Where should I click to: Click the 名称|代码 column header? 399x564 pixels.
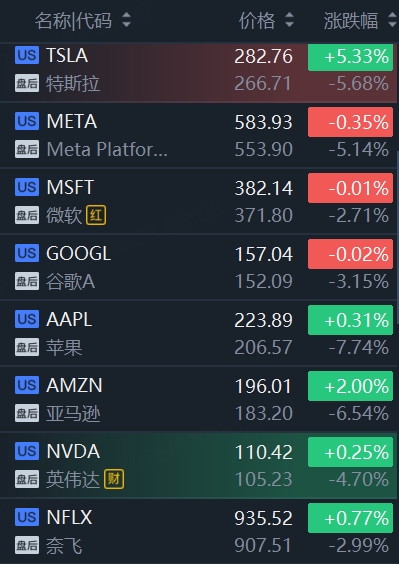[x=73, y=20]
